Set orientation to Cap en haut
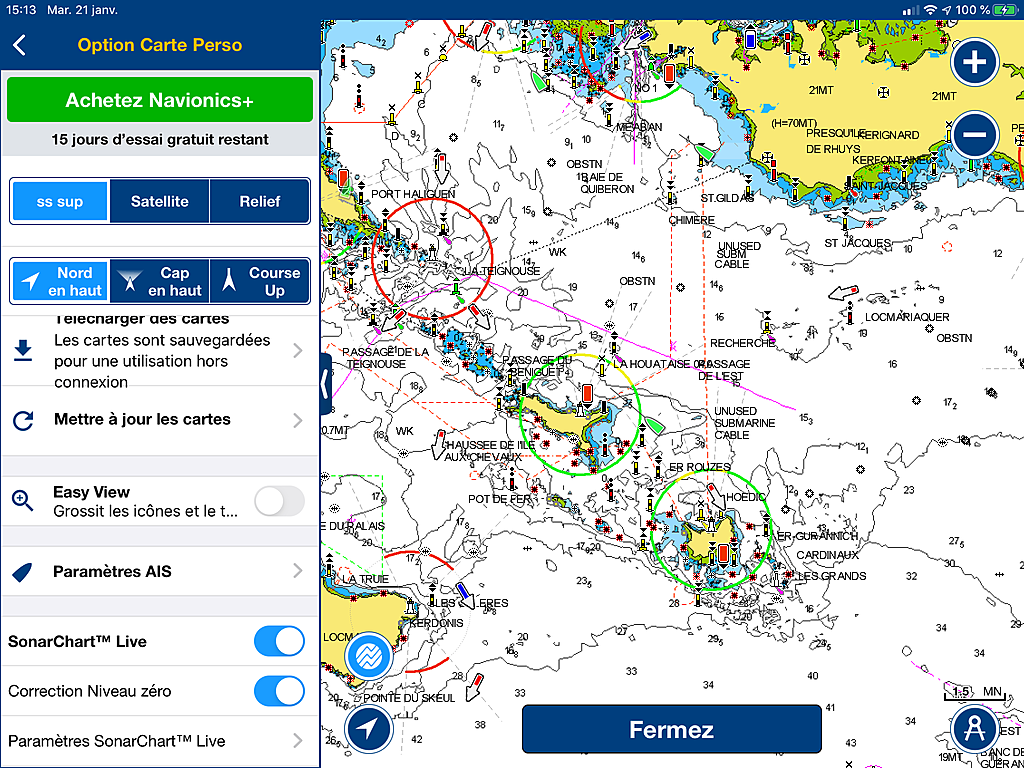Viewport: 1024px width, 768px height. click(159, 281)
